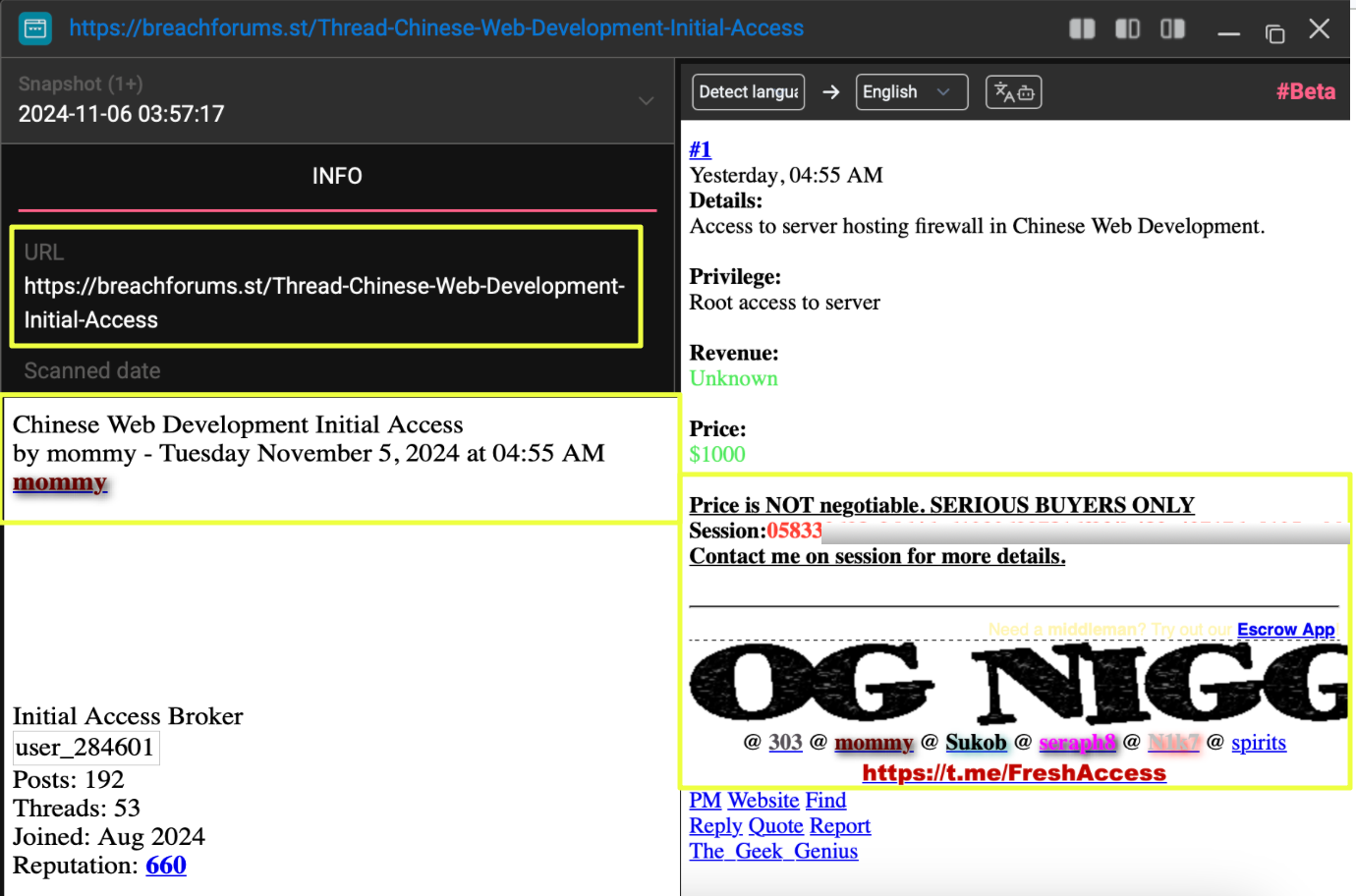Expand the Snapshot date dropdown chevron
1356x896 pixels.
646,100
